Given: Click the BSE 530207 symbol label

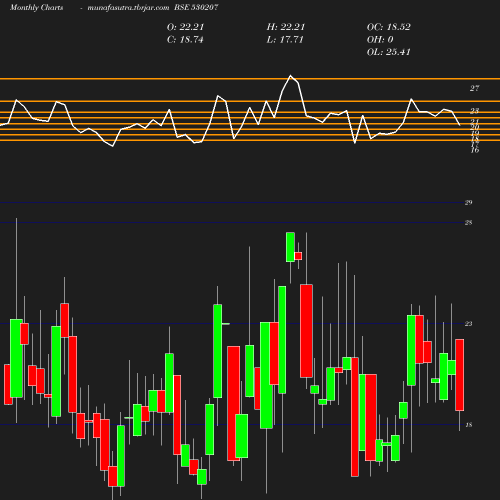Looking at the screenshot, I should coord(196,7).
